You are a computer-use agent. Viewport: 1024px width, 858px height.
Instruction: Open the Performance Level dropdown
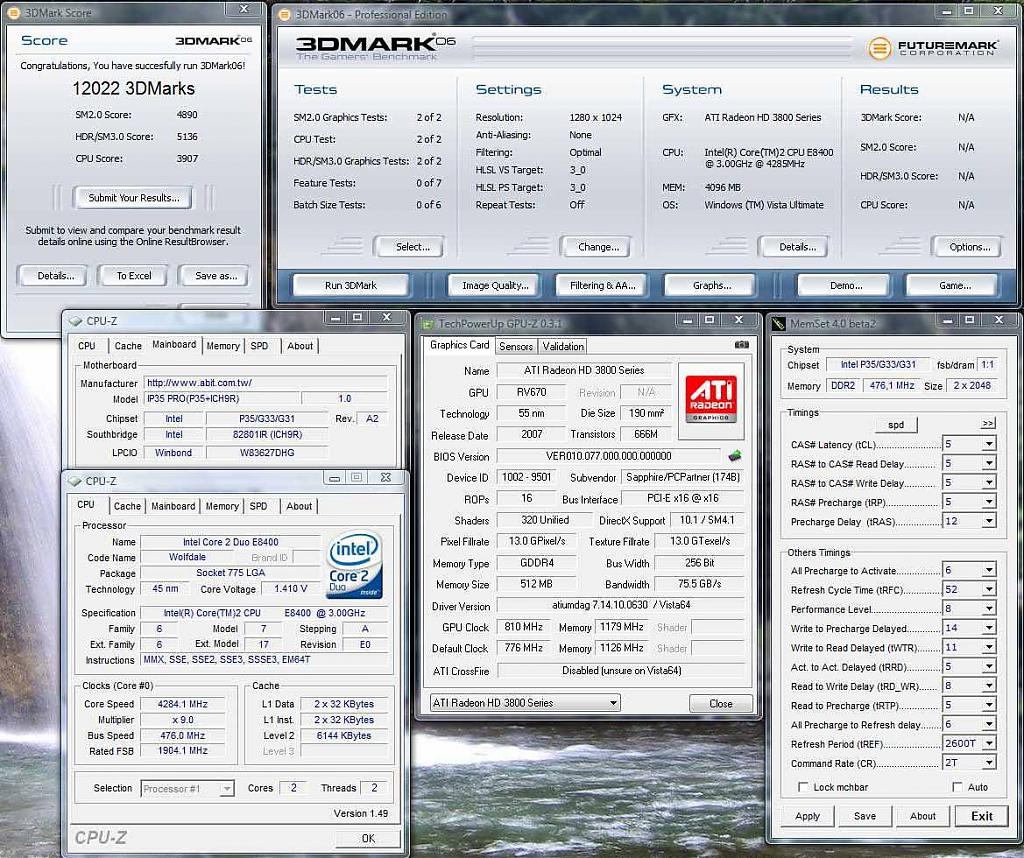(989, 609)
